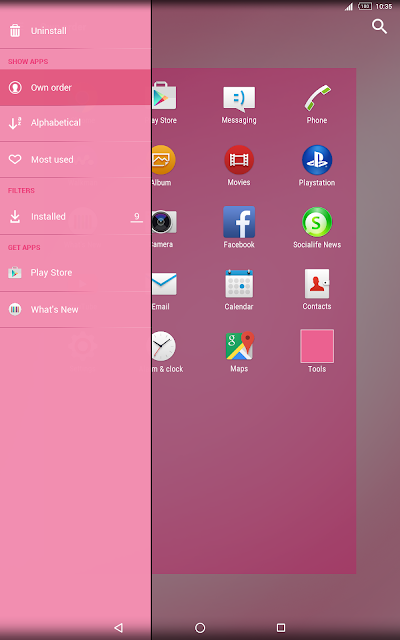
Task: Tap the Playstation label text
Action: tap(317, 182)
